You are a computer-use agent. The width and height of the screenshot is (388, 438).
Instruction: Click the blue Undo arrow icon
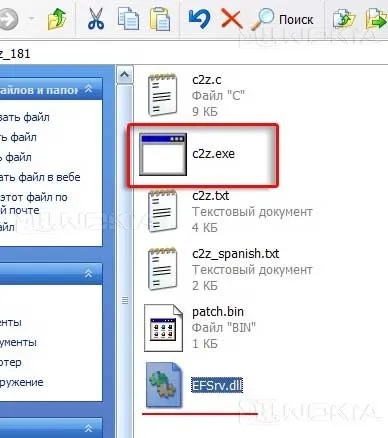tap(199, 19)
